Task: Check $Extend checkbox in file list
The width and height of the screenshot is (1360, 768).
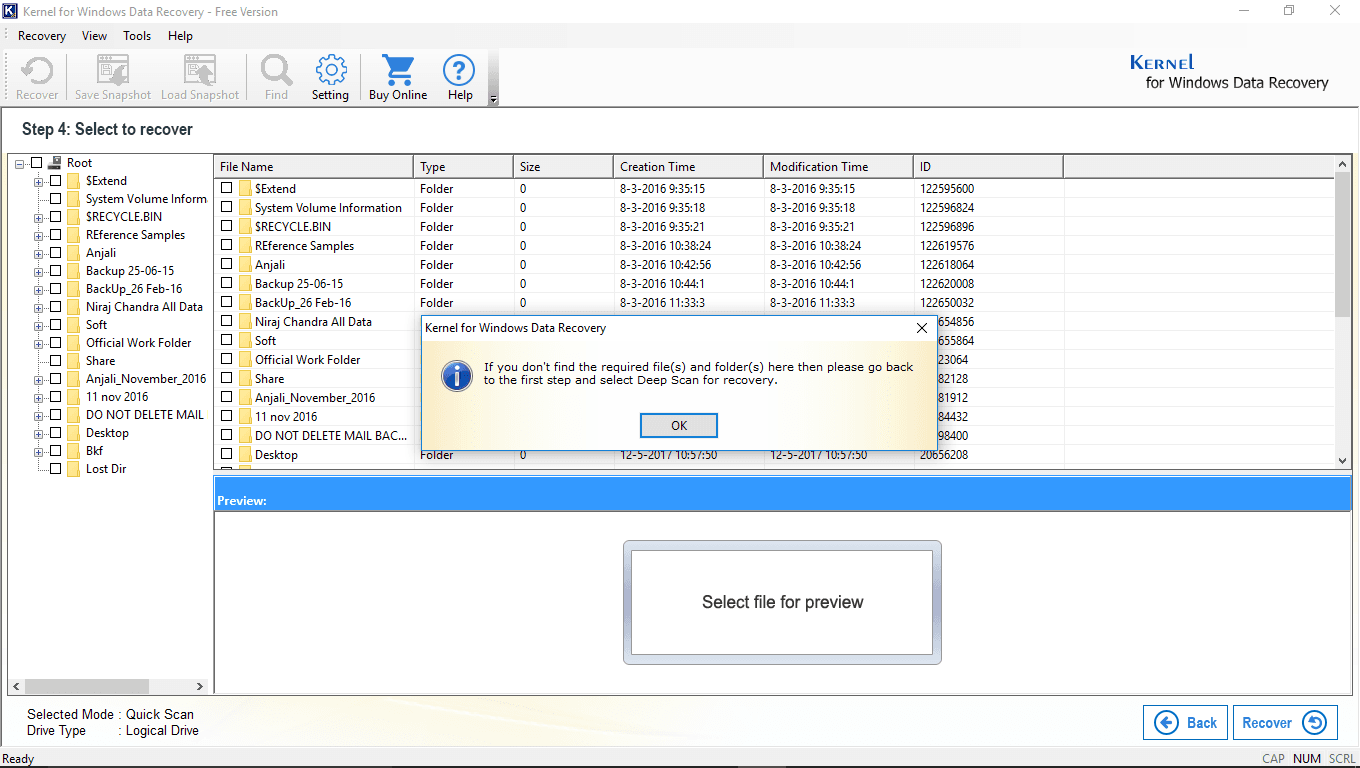Action: [227, 188]
